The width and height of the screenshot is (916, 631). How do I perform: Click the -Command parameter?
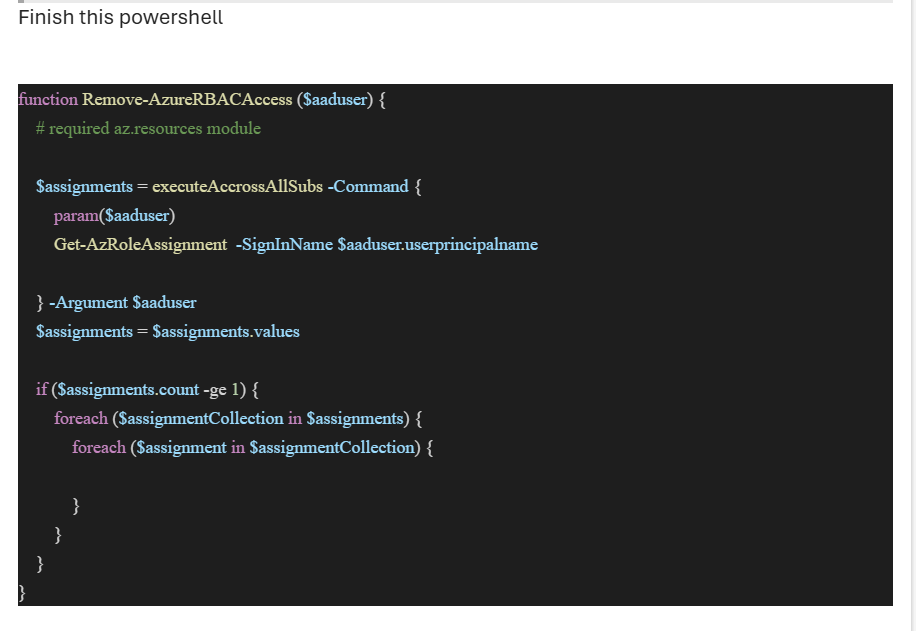click(368, 186)
